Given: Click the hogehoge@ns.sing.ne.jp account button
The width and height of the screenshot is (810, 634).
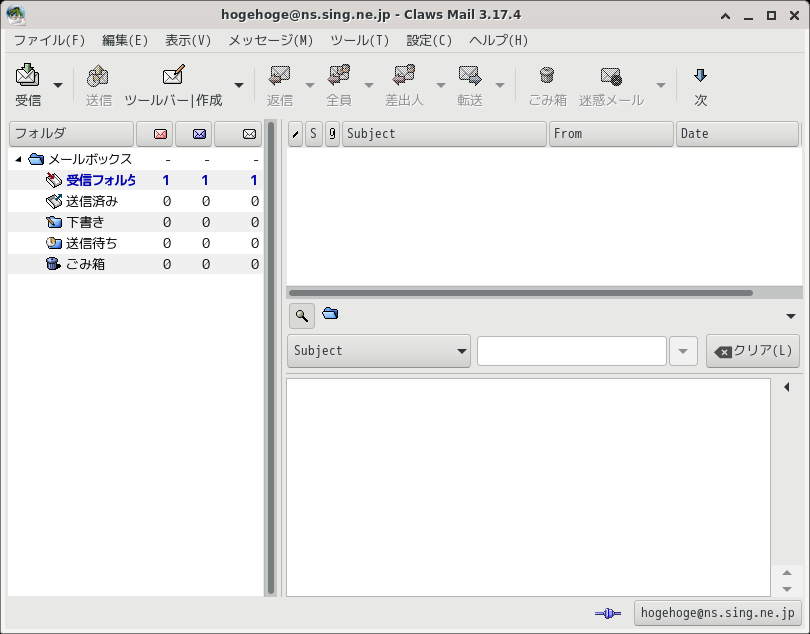Looking at the screenshot, I should [718, 613].
